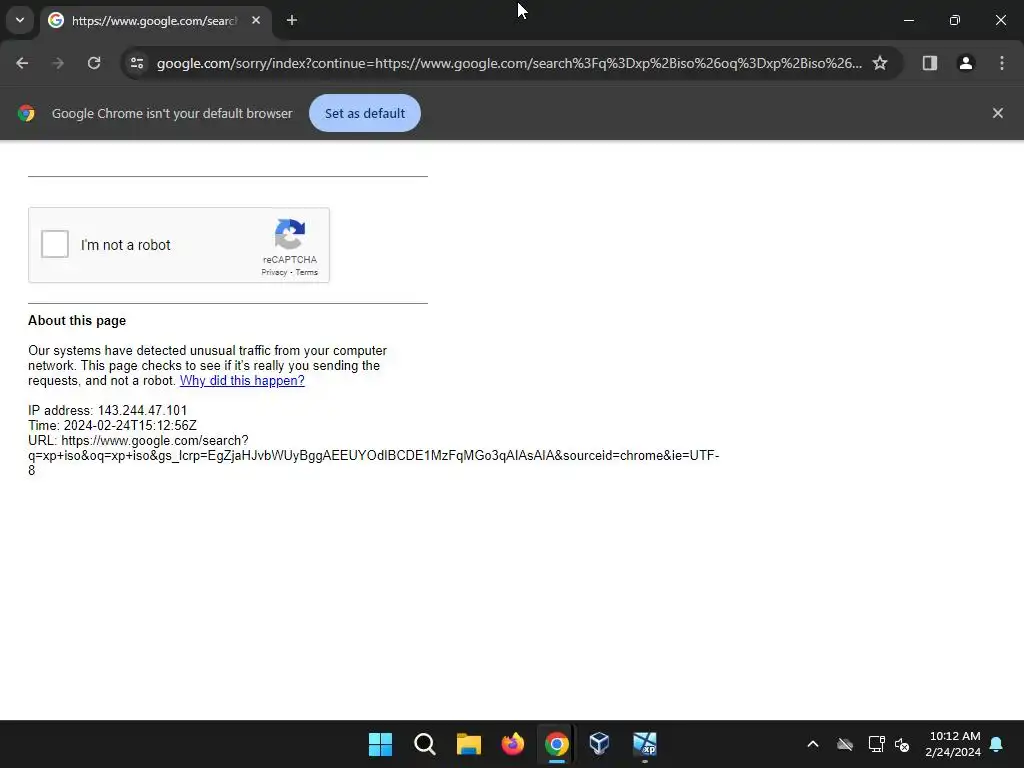Bookmark this tab with the star icon
This screenshot has width=1024, height=768.
[880, 63]
